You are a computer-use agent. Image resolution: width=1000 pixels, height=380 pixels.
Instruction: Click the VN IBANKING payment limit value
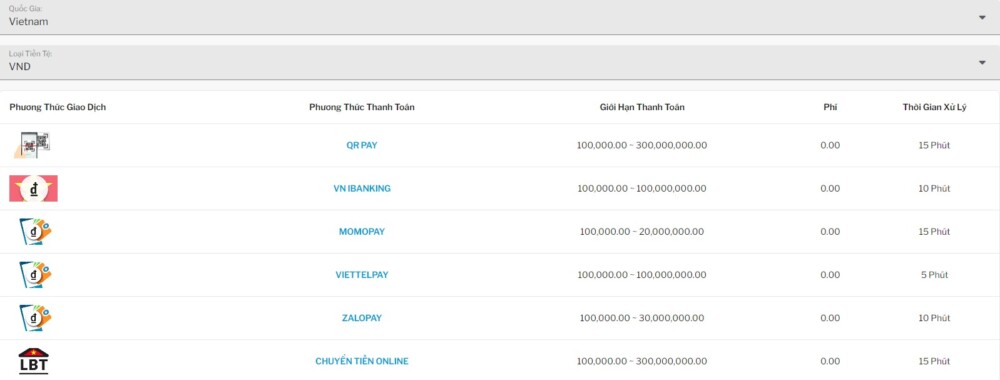click(642, 189)
